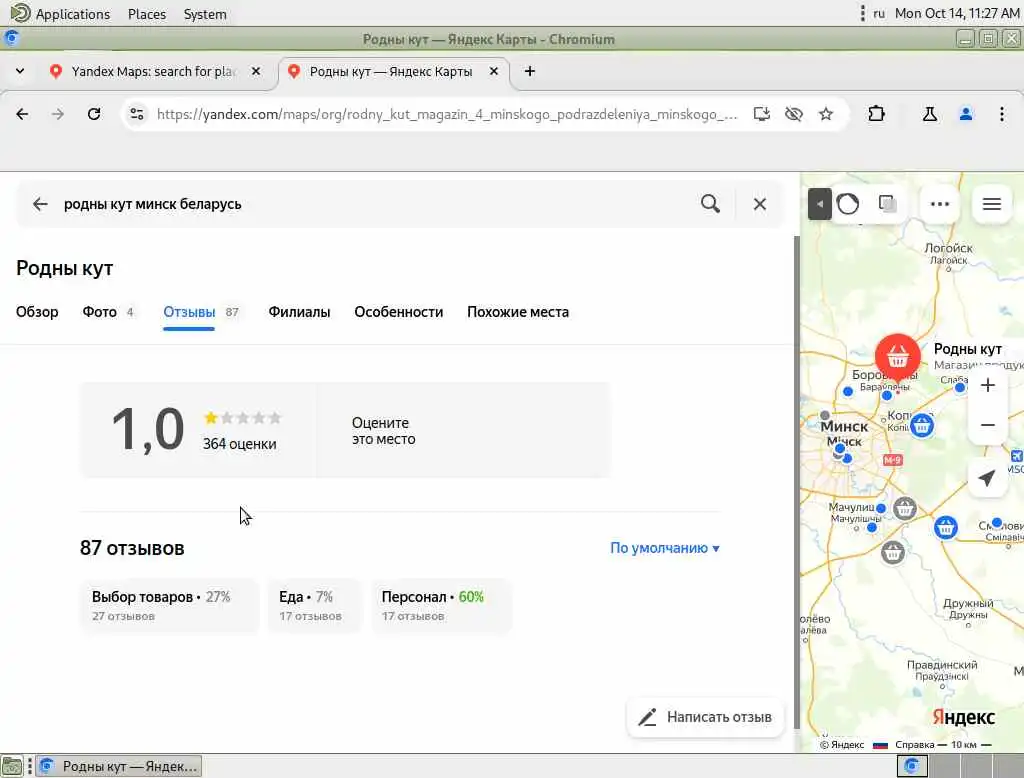Filter reviews by Еда
Screen dimensions: 1024x778
tap(314, 606)
